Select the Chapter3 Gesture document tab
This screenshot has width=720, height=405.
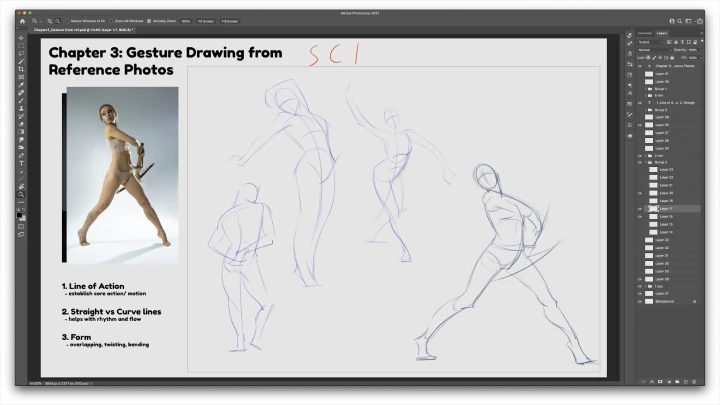[83, 30]
